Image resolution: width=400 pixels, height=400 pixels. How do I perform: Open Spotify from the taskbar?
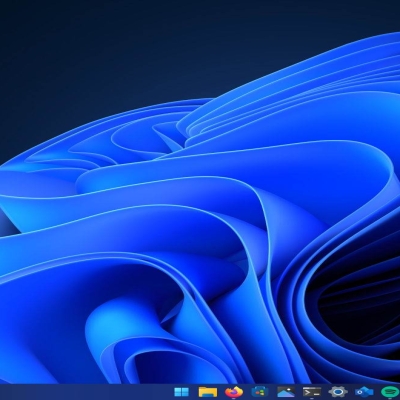click(390, 392)
